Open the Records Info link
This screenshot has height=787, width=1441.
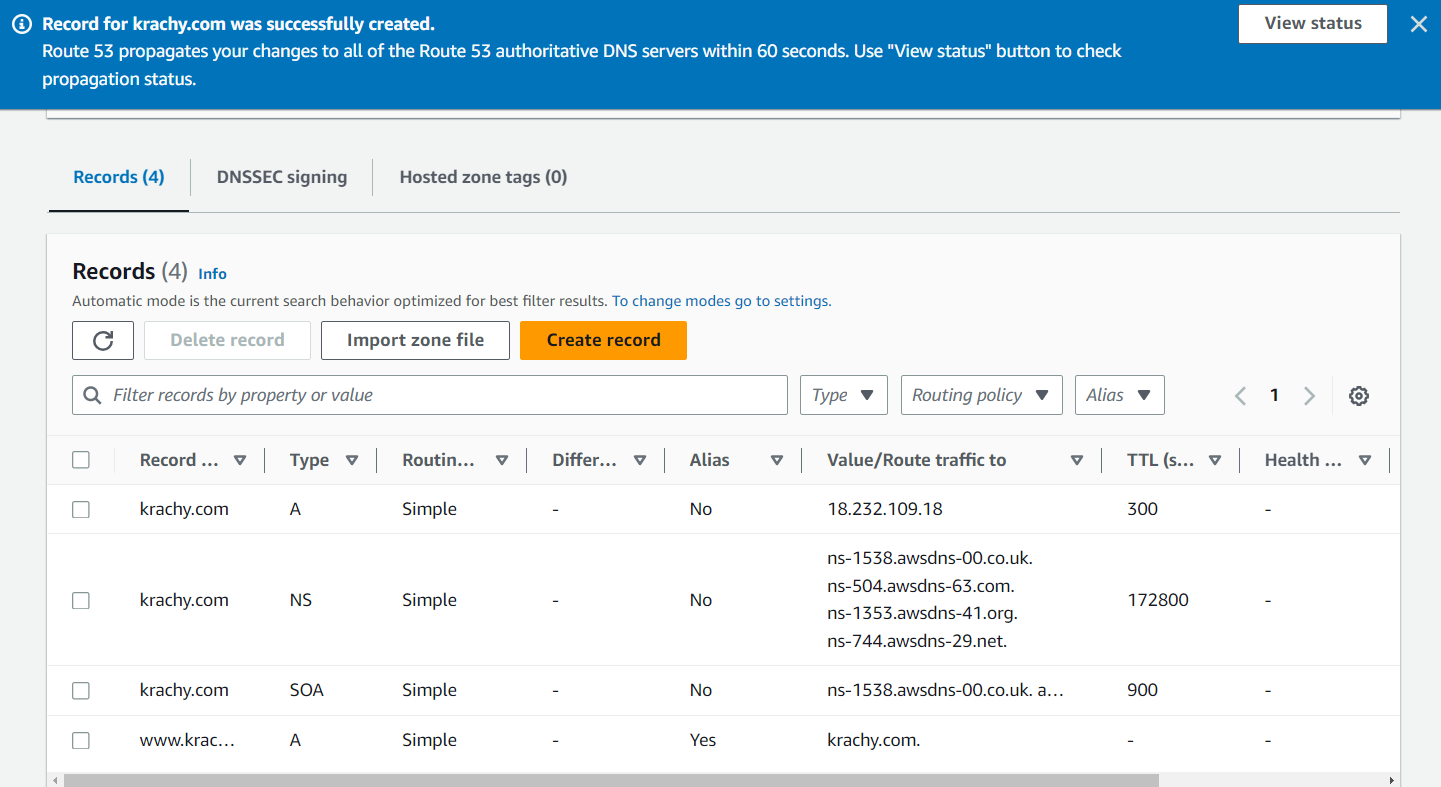click(x=212, y=274)
